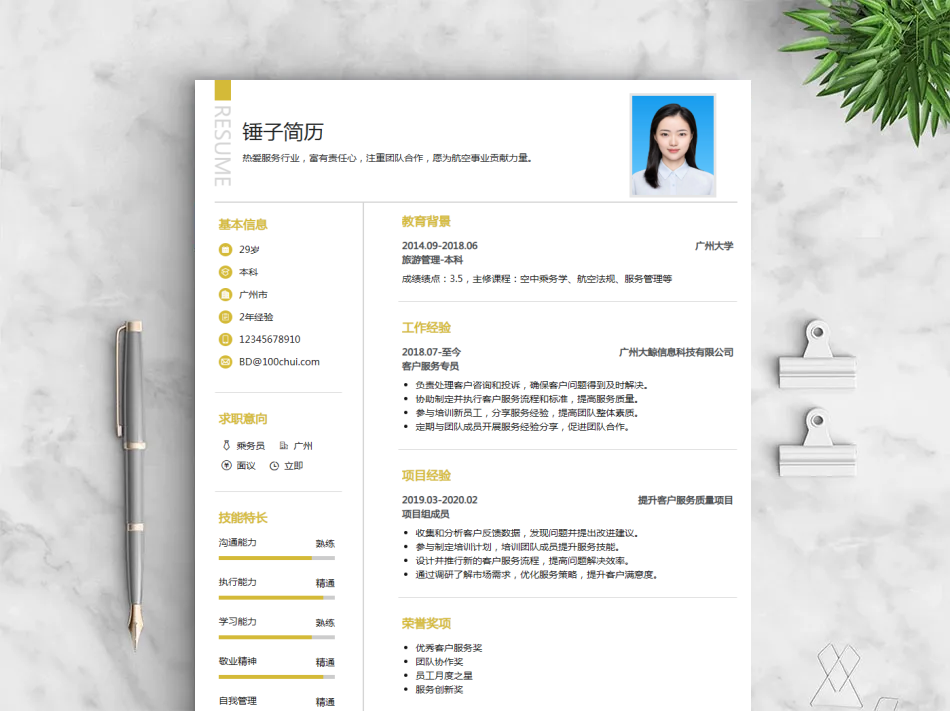Click the vertical RESUME label
950x711 pixels.
click(x=222, y=146)
